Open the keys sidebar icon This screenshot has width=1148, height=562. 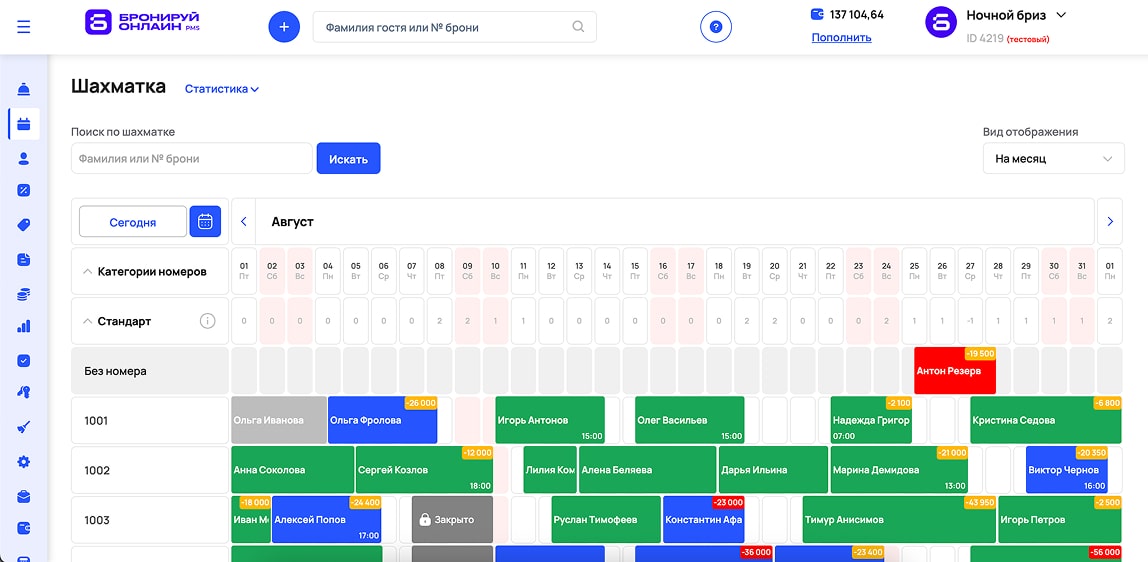(x=23, y=393)
